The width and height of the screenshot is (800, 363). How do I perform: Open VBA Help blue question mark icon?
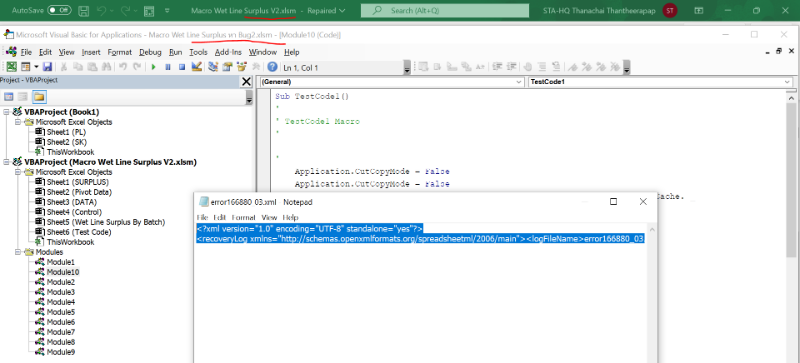(272, 67)
